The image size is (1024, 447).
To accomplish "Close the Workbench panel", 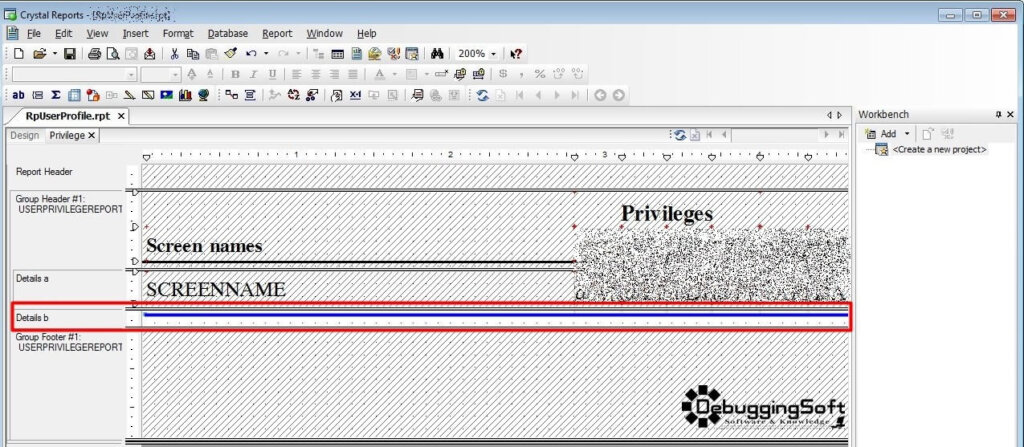I will point(1011,114).
